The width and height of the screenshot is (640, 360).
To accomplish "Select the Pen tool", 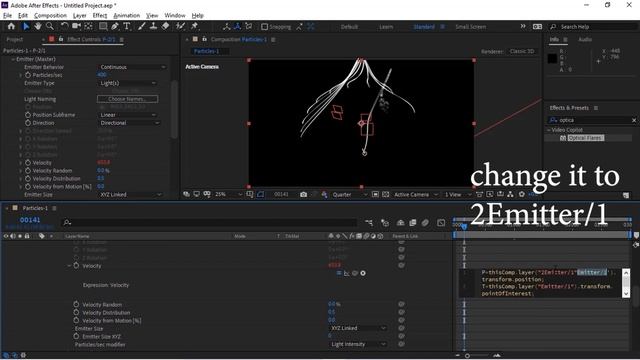I will [x=115, y=27].
